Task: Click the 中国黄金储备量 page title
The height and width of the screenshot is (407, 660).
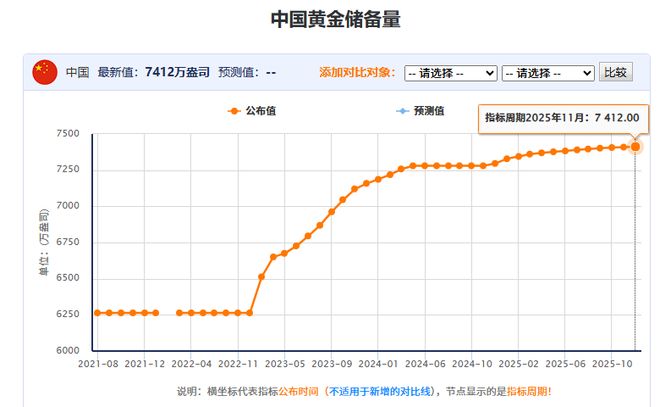Action: [x=335, y=19]
